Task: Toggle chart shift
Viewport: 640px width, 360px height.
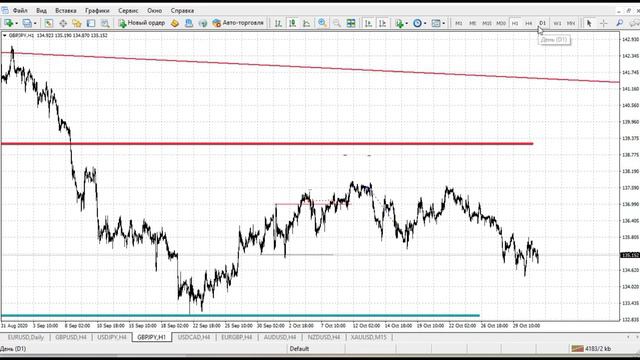Action: click(x=382, y=23)
